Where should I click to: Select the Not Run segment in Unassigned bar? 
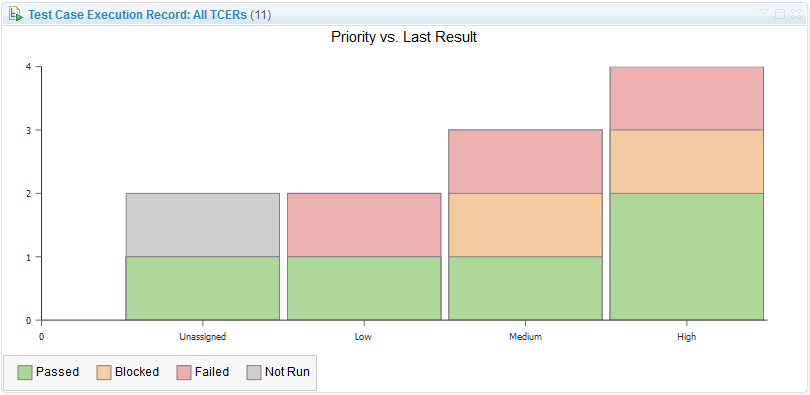point(202,225)
